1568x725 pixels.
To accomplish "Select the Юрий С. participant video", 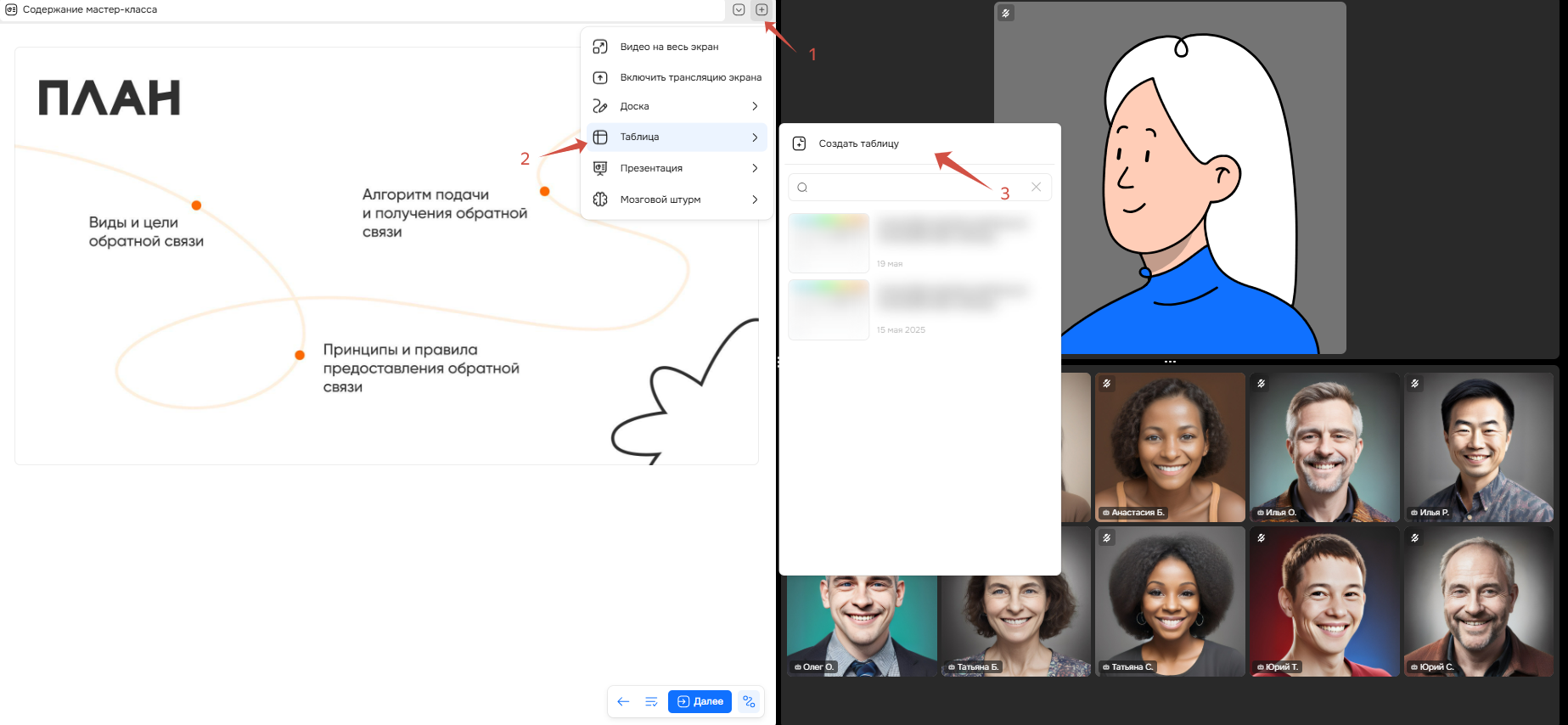I will click(1479, 602).
